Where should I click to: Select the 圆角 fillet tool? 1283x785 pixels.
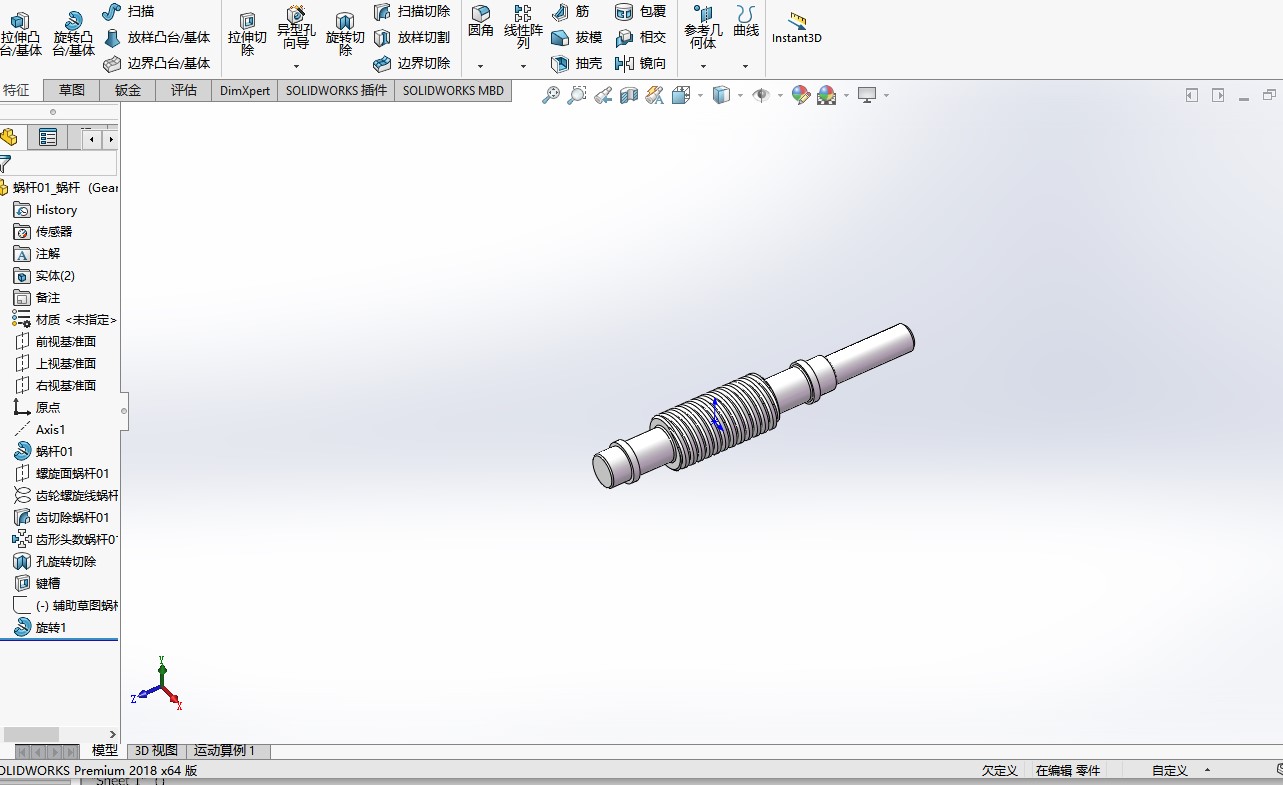(481, 22)
